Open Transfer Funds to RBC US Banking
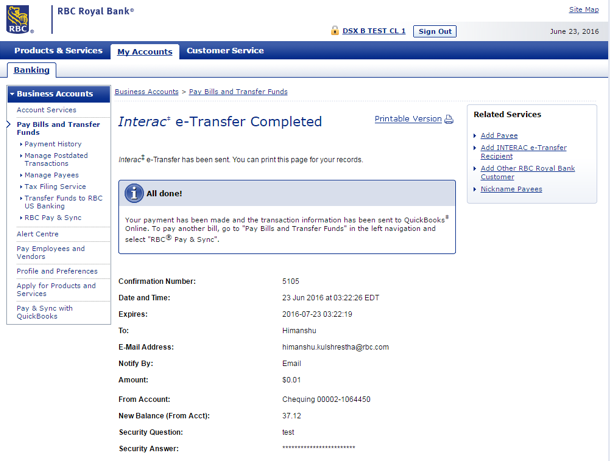The image size is (610, 461). click(63, 202)
